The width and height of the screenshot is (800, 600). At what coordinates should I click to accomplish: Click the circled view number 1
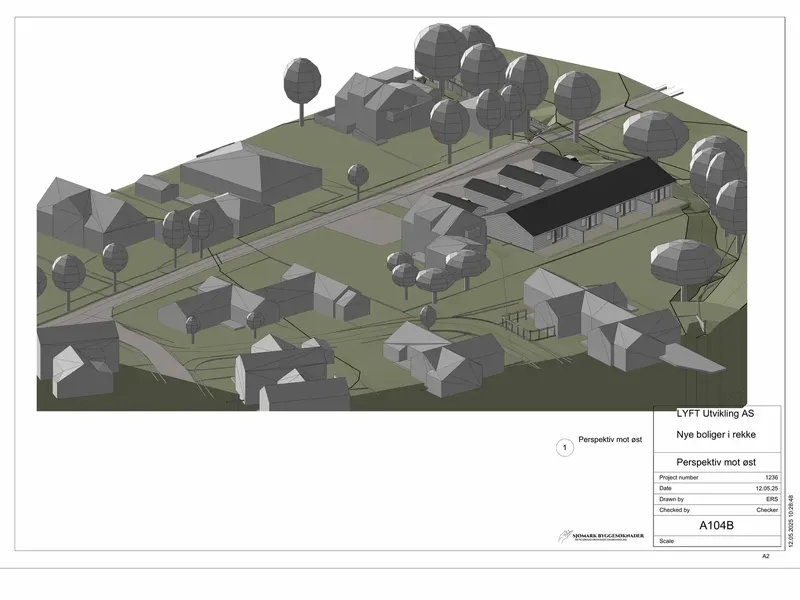[565, 448]
